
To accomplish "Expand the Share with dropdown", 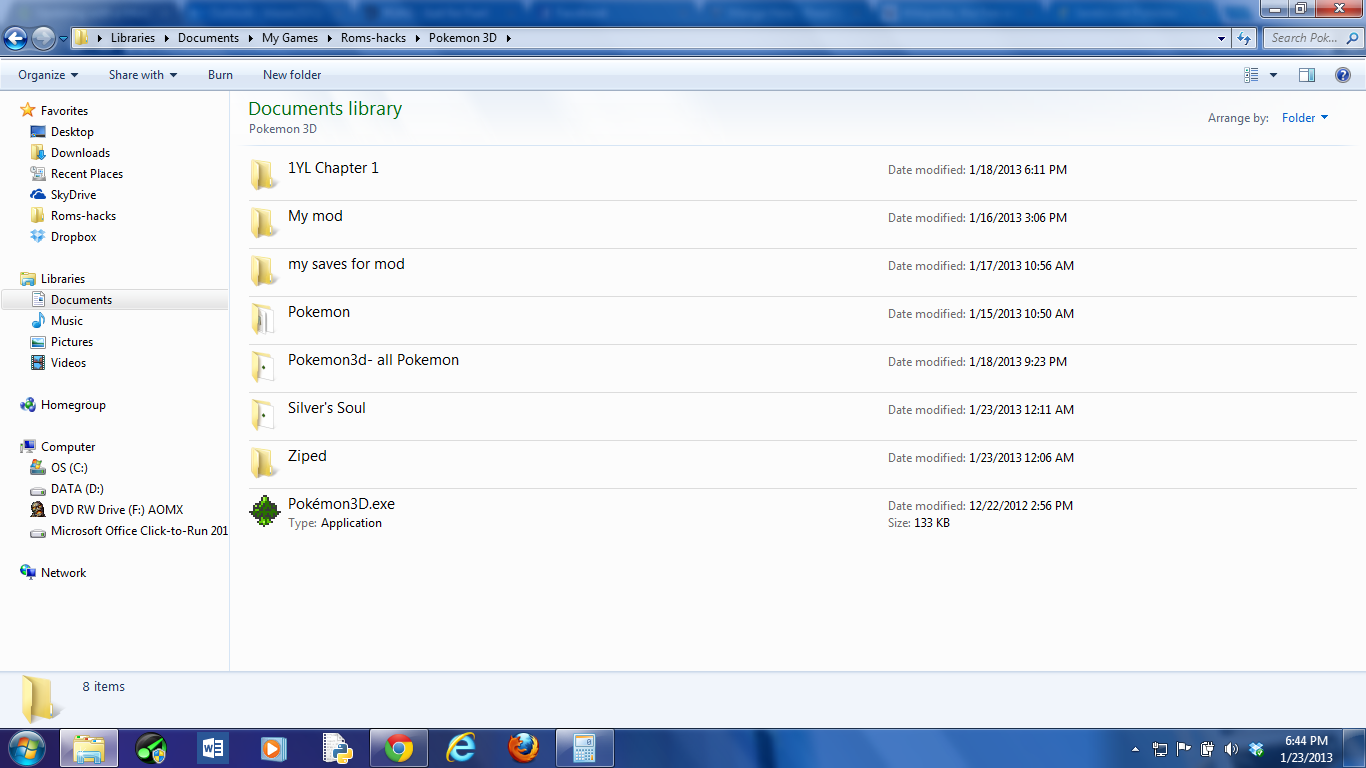I will point(142,75).
